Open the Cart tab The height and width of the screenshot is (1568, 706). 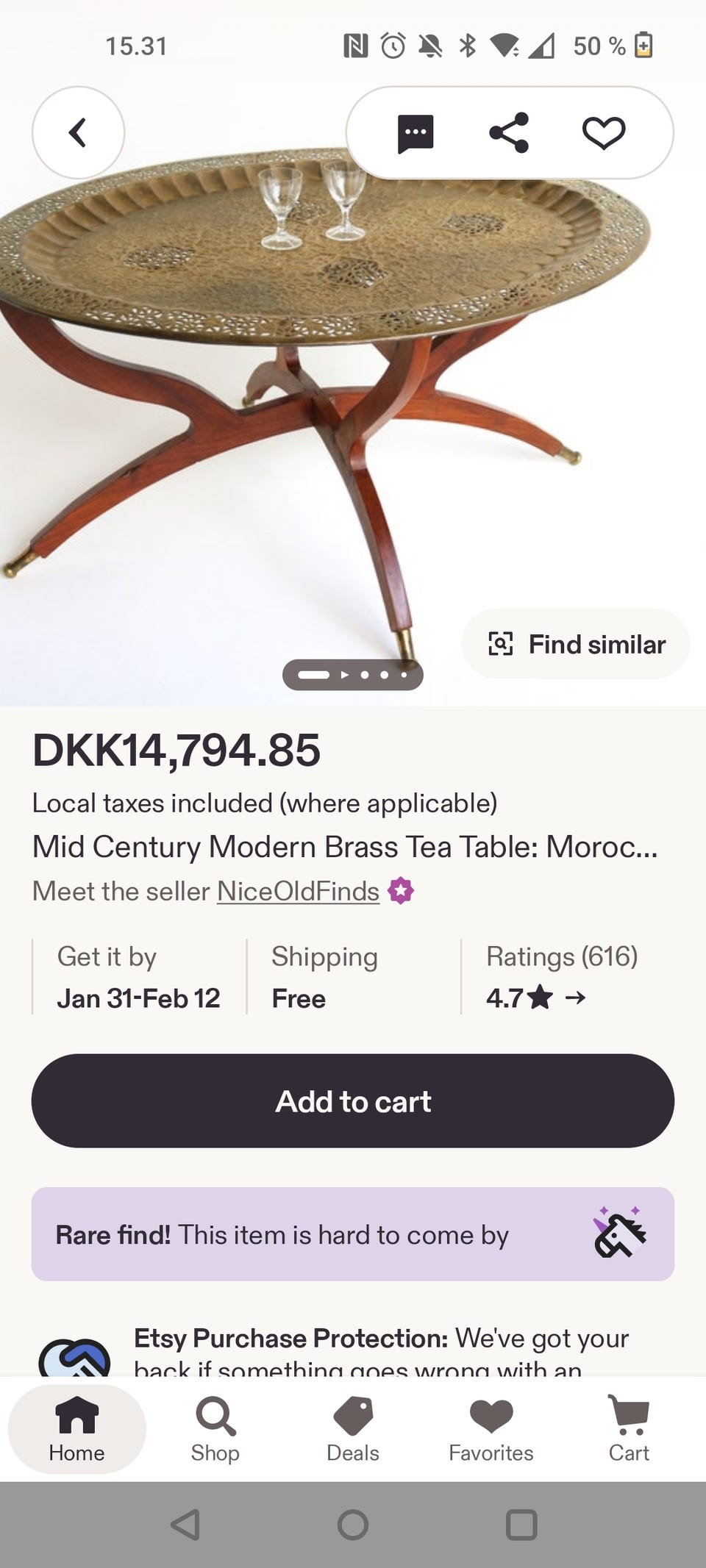(x=629, y=1430)
